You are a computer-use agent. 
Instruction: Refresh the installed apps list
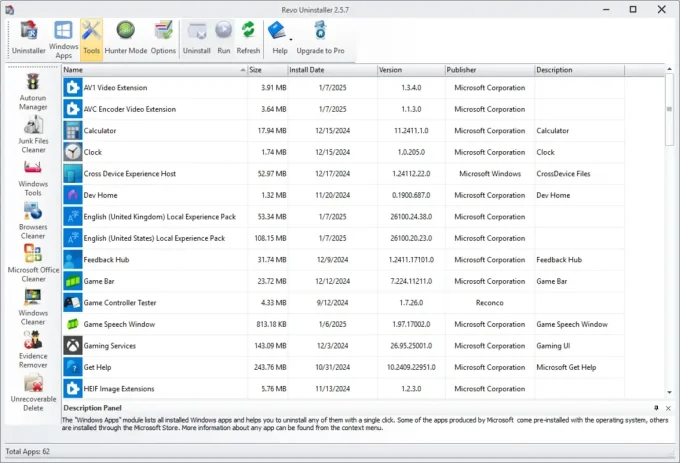click(248, 38)
